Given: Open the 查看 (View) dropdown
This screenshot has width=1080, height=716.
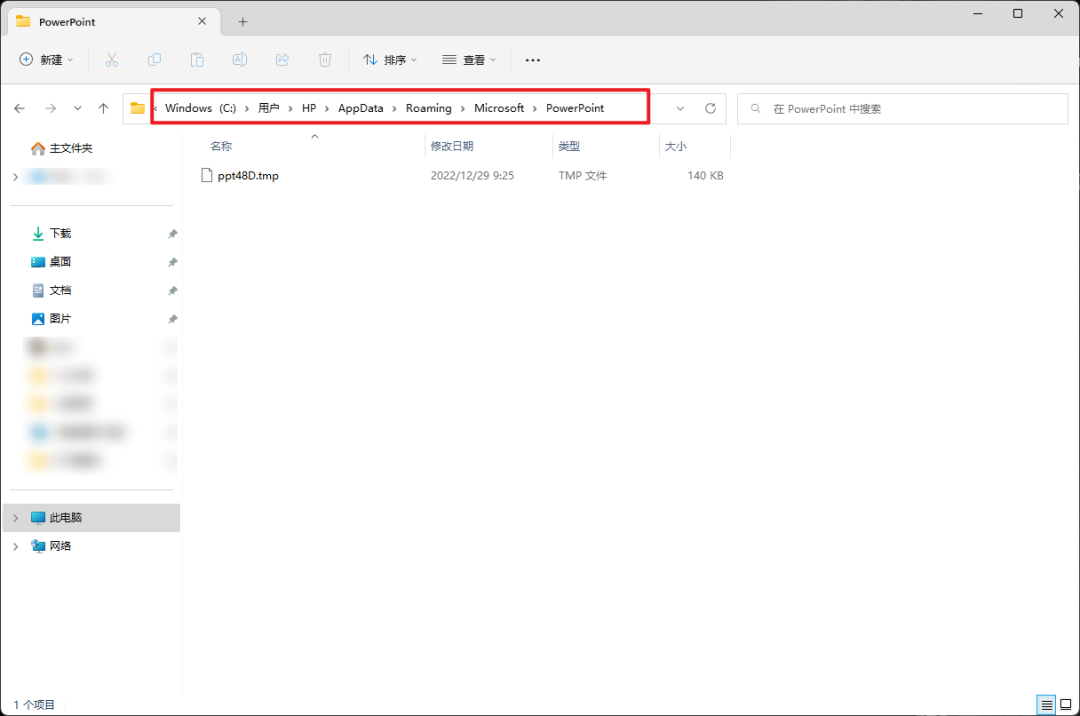Looking at the screenshot, I should tap(468, 60).
